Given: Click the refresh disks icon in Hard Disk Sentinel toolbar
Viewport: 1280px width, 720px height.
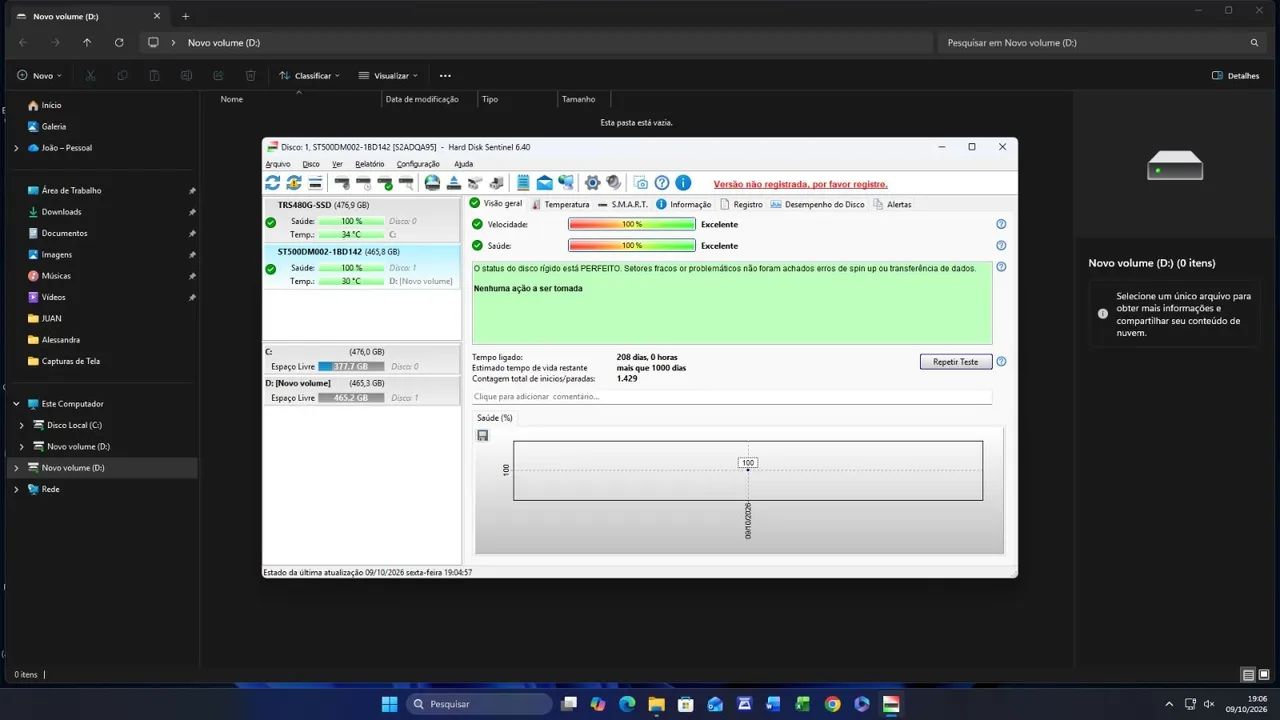Looking at the screenshot, I should 272,183.
